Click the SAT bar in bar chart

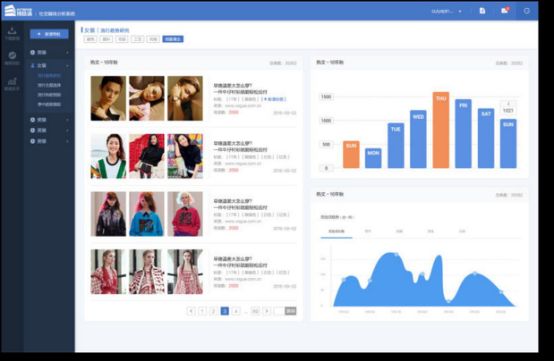[486, 138]
